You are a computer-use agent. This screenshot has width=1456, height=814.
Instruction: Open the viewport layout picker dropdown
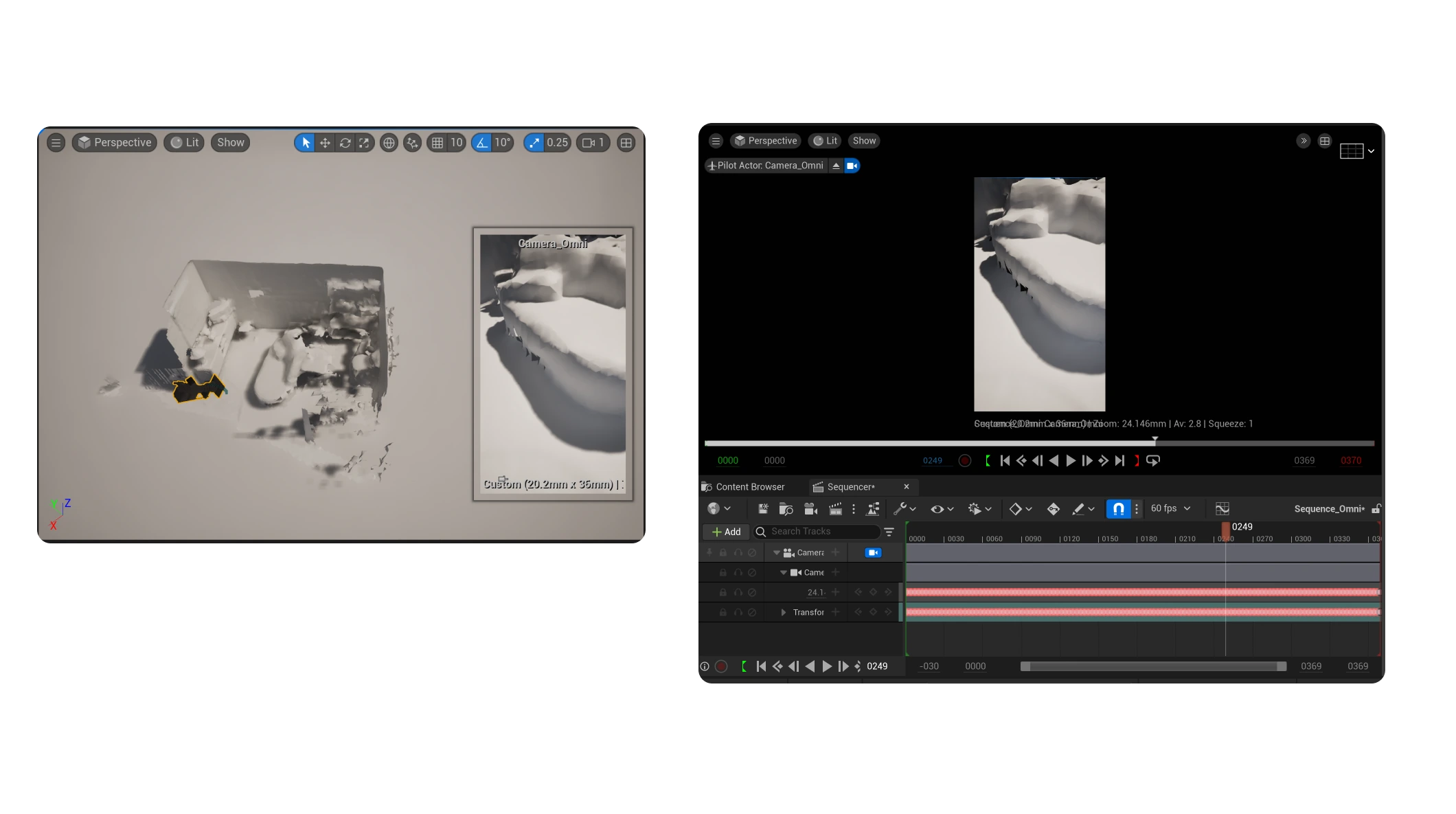pyautogui.click(x=1357, y=151)
